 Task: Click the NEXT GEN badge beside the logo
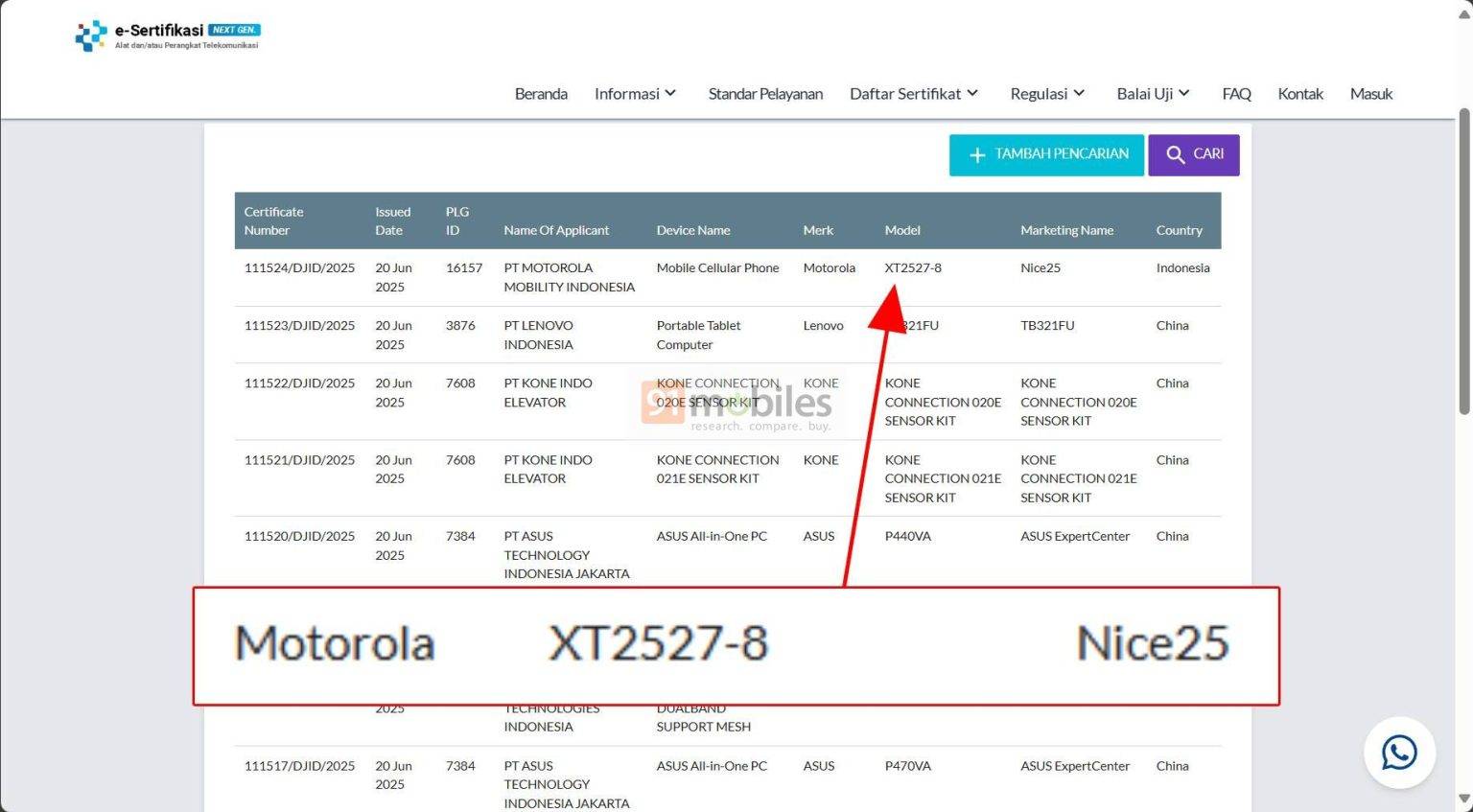coord(235,30)
